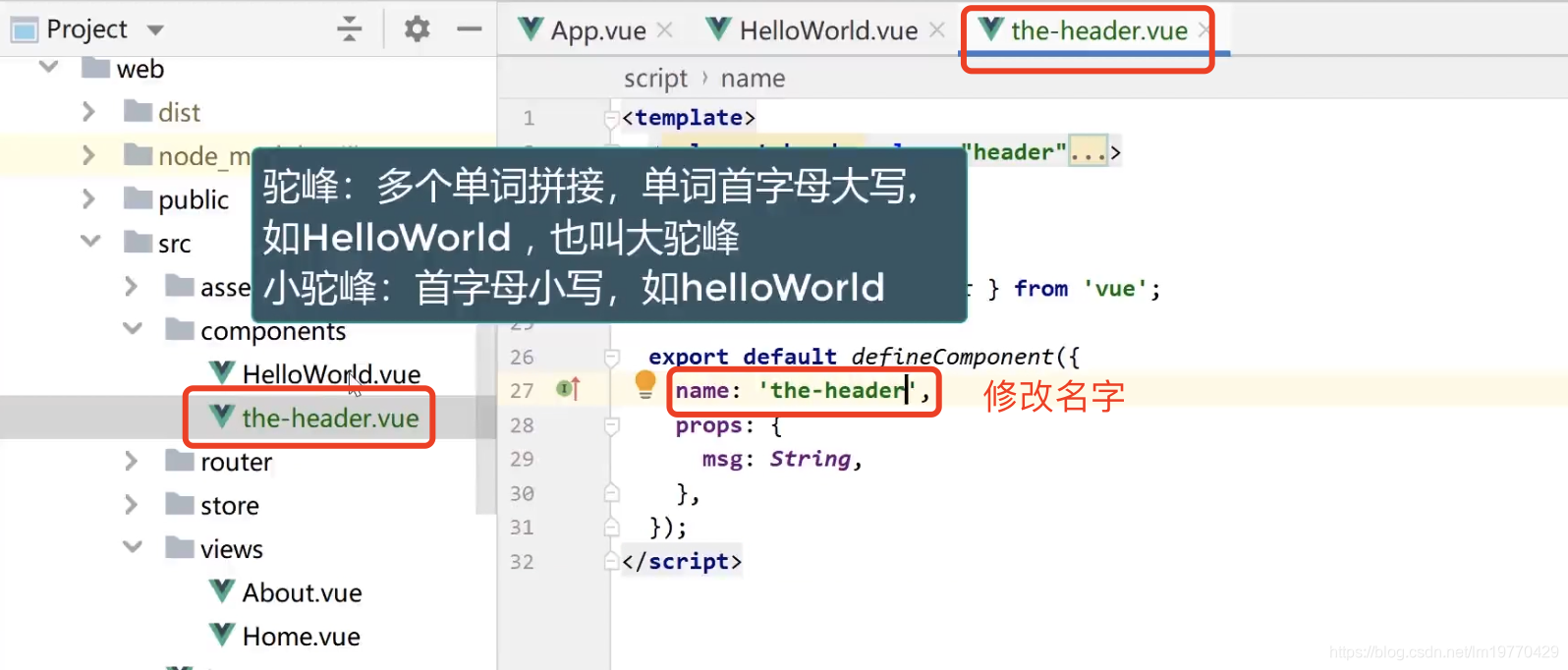Open the Project view dropdown
Screen dimensions: 1568x670
point(155,30)
